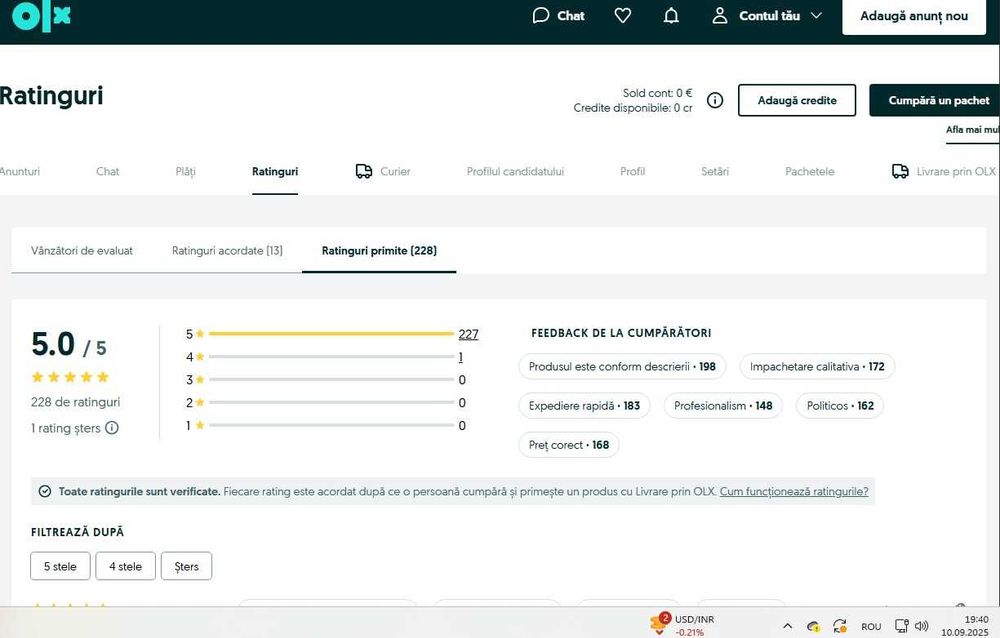1000x638 pixels.
Task: Click ROU language indicator
Action: (871, 627)
